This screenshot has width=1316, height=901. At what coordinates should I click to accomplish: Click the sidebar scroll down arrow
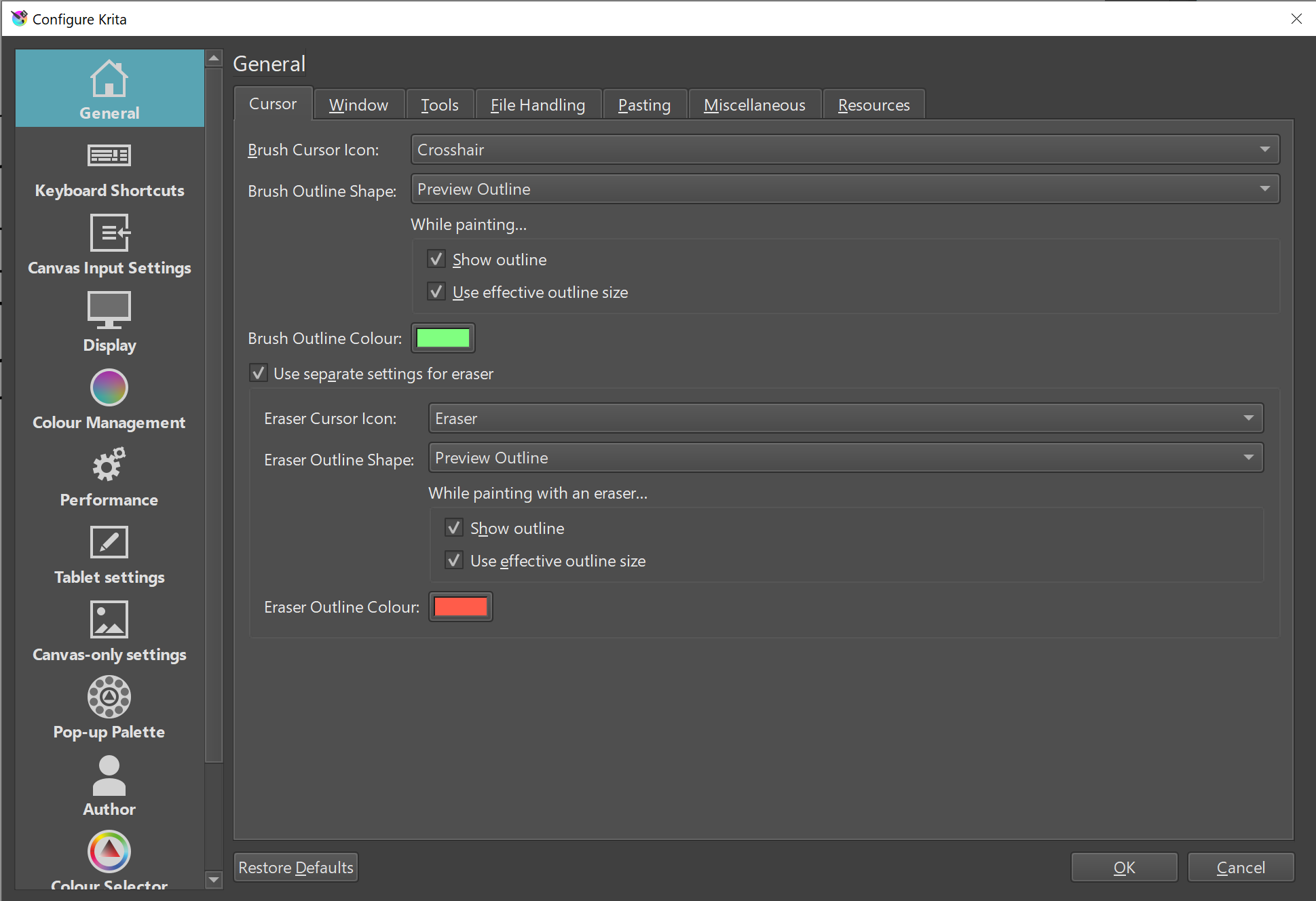(214, 880)
